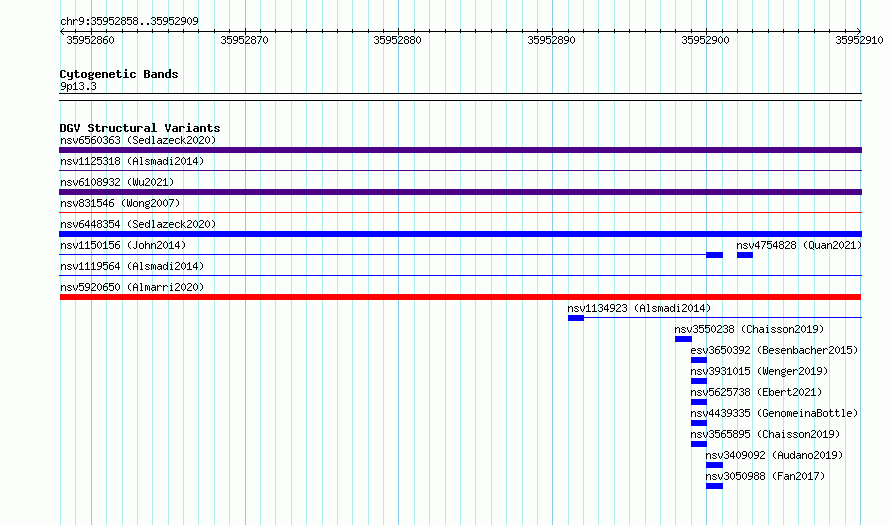Click the blue block under nsv3050988 label
The height and width of the screenshot is (525, 890).
[715, 486]
